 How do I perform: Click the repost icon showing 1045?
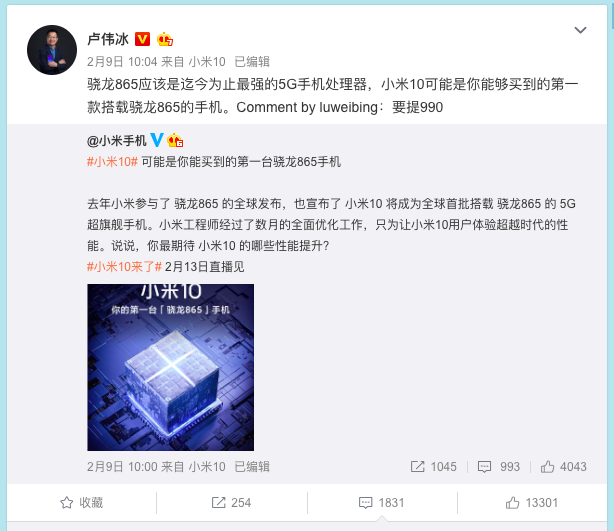pos(433,466)
